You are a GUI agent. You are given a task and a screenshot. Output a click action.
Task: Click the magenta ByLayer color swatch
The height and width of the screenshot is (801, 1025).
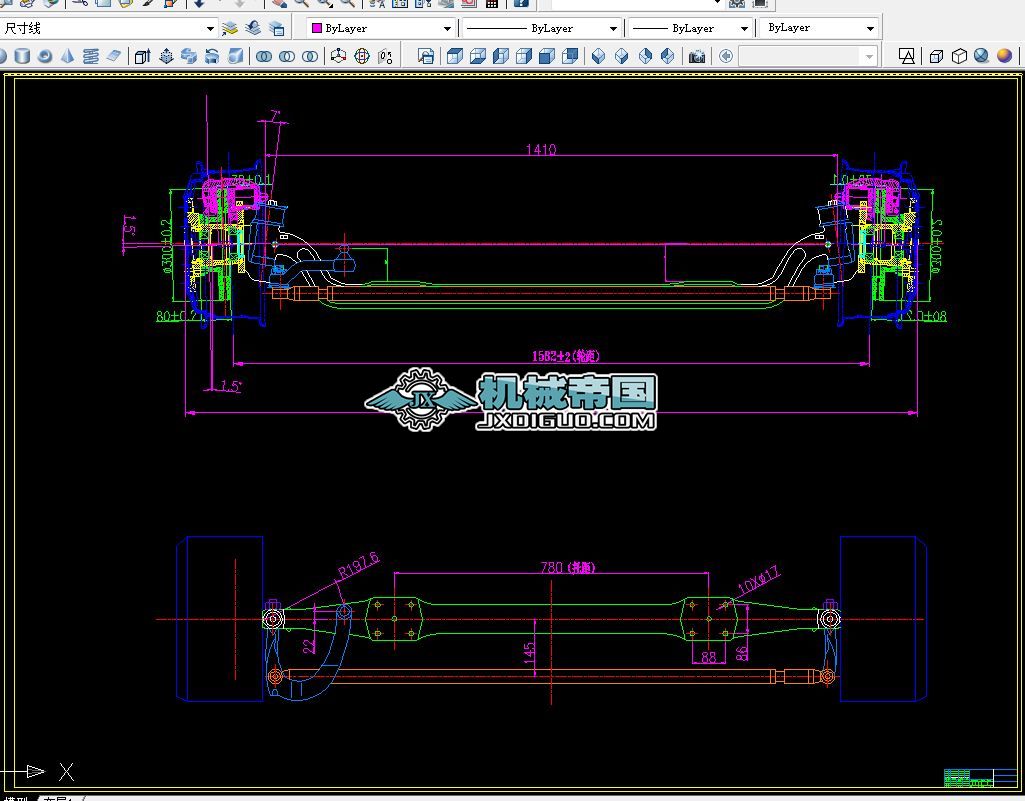[316, 28]
